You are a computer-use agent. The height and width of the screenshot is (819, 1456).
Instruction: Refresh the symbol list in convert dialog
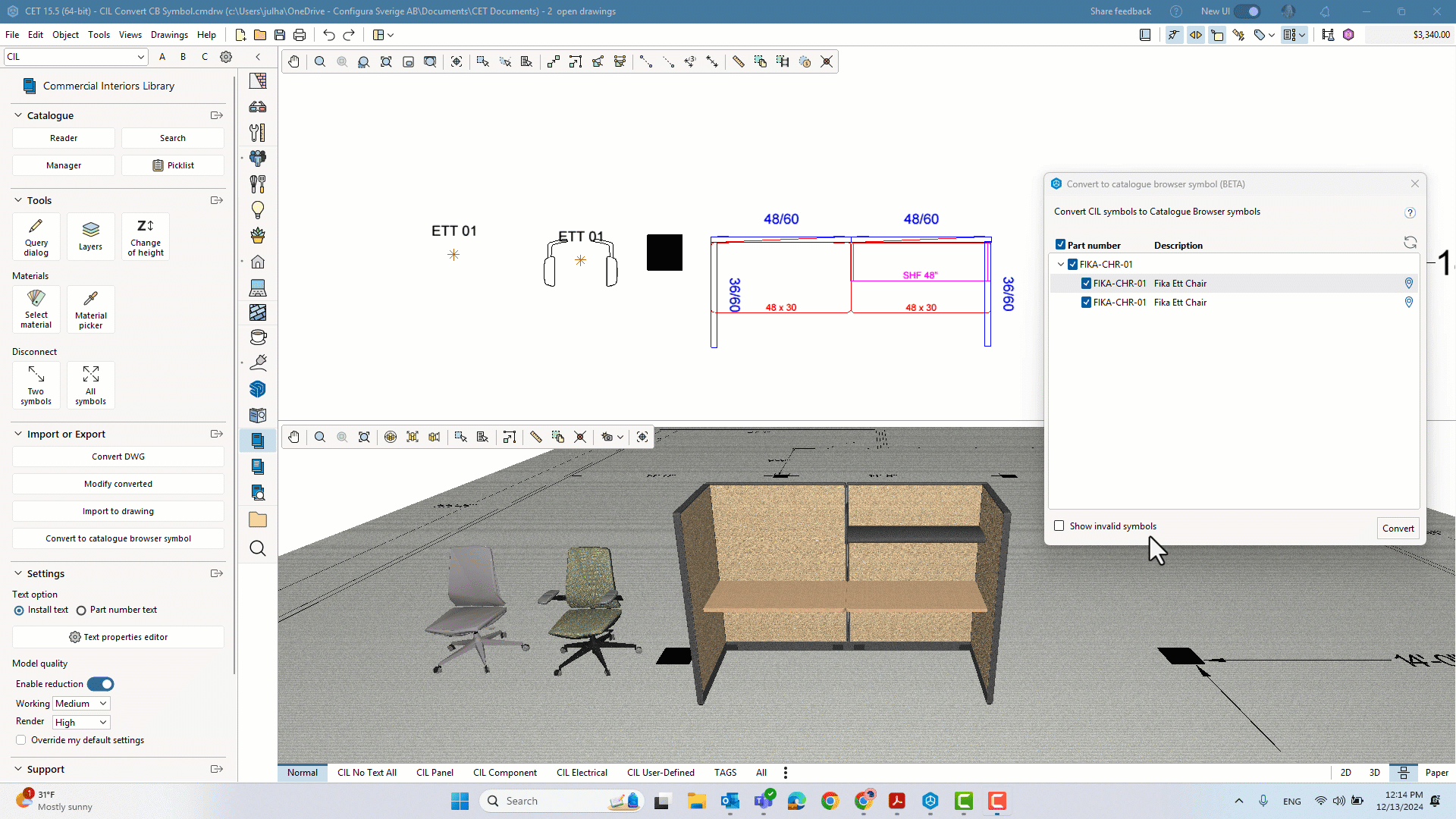pyautogui.click(x=1410, y=243)
